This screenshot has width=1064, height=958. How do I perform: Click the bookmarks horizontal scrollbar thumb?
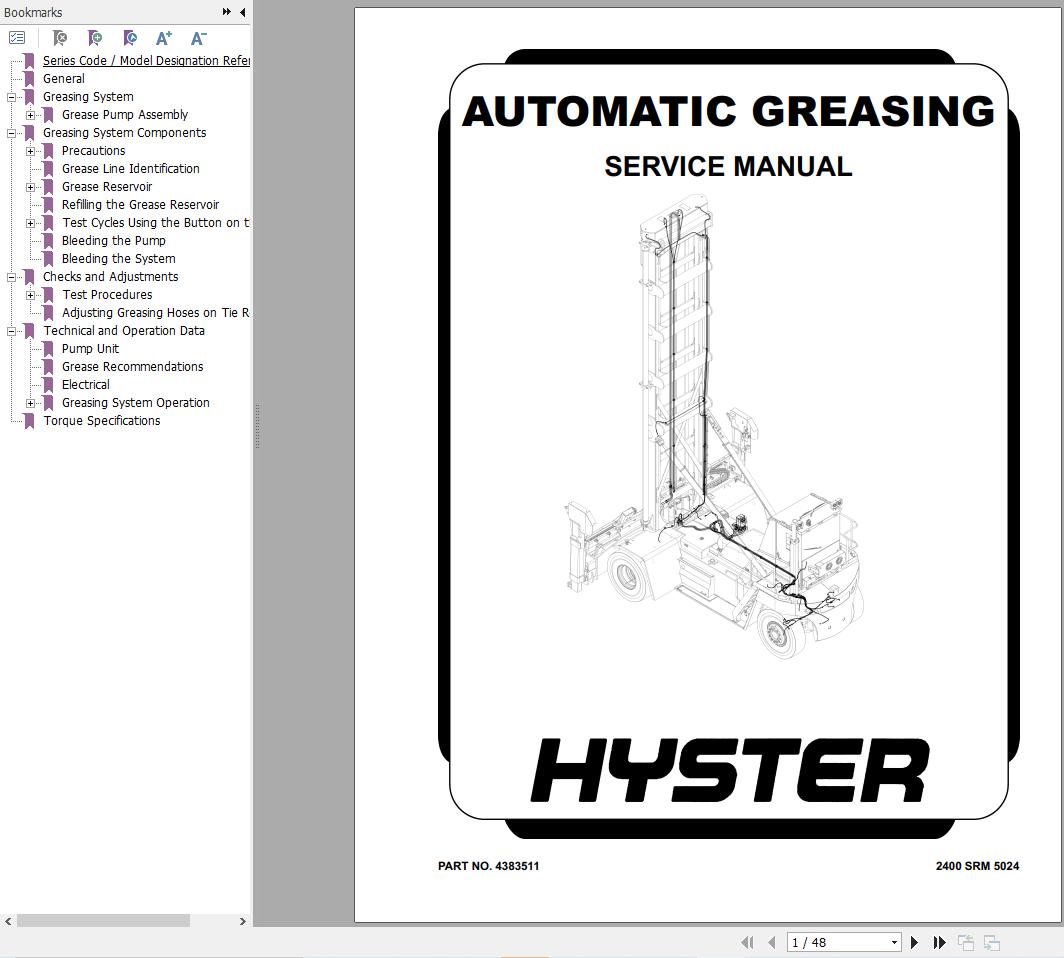(103, 921)
